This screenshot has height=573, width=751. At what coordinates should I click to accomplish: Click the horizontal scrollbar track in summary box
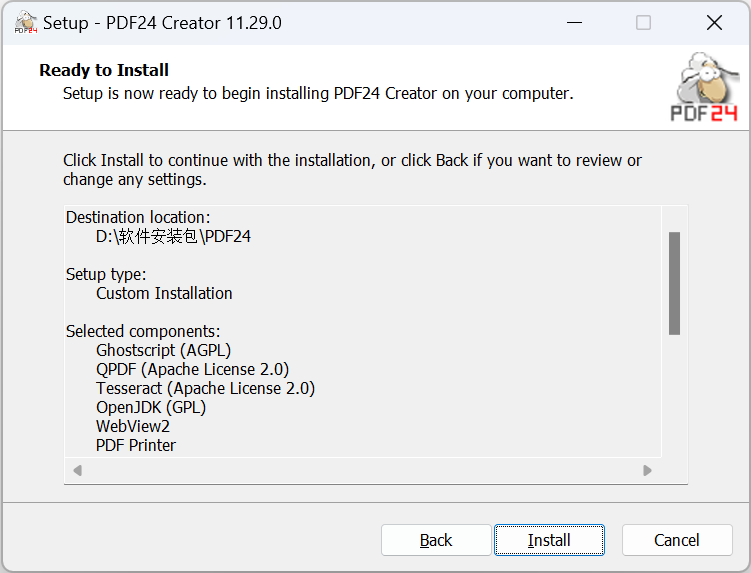pos(362,470)
